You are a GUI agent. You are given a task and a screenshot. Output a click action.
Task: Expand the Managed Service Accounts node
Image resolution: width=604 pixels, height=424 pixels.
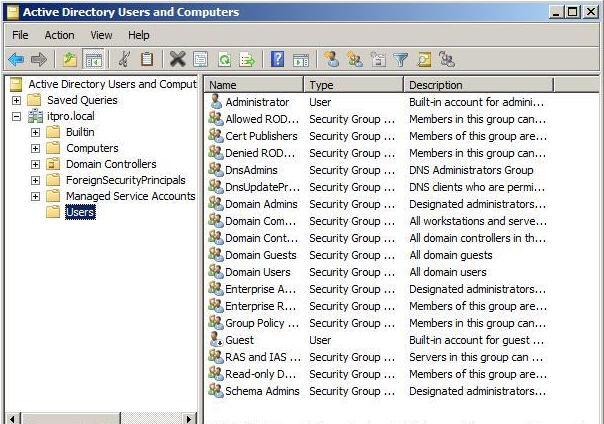click(35, 196)
